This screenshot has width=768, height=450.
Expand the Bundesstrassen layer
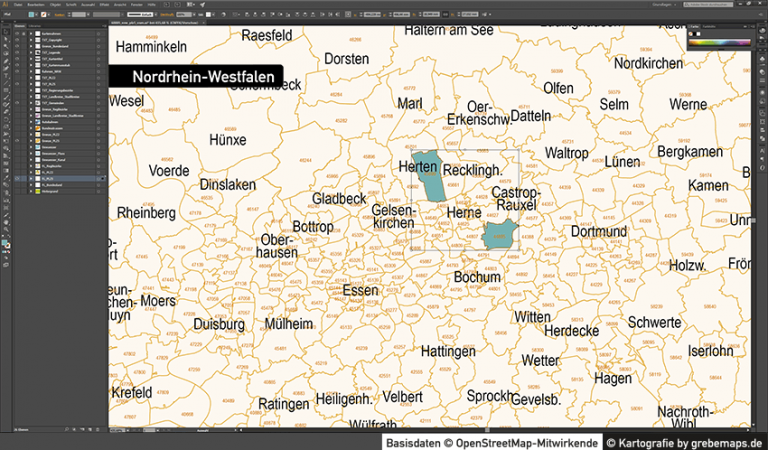click(x=30, y=126)
